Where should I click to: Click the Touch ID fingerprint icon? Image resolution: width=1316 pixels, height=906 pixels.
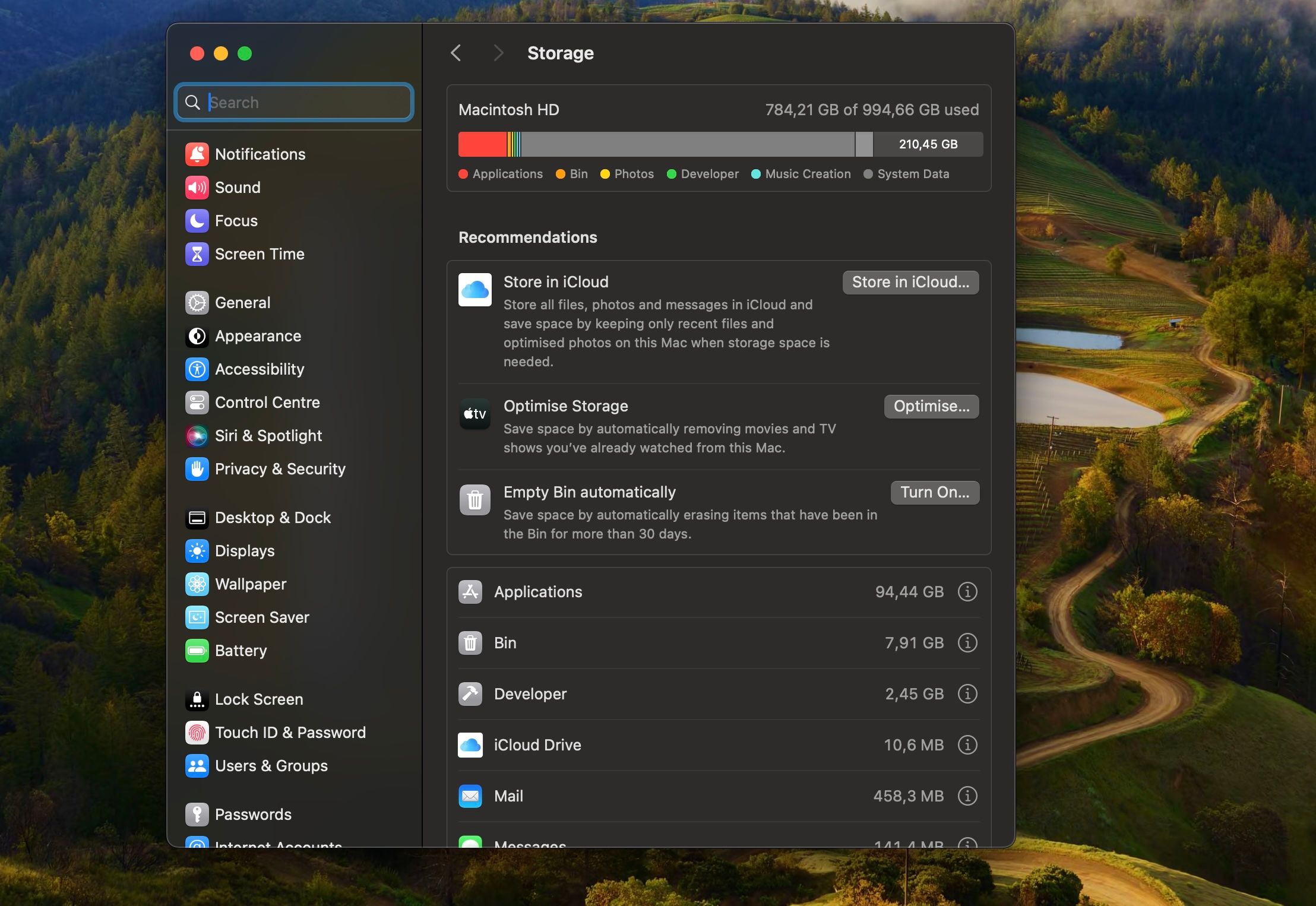197,733
